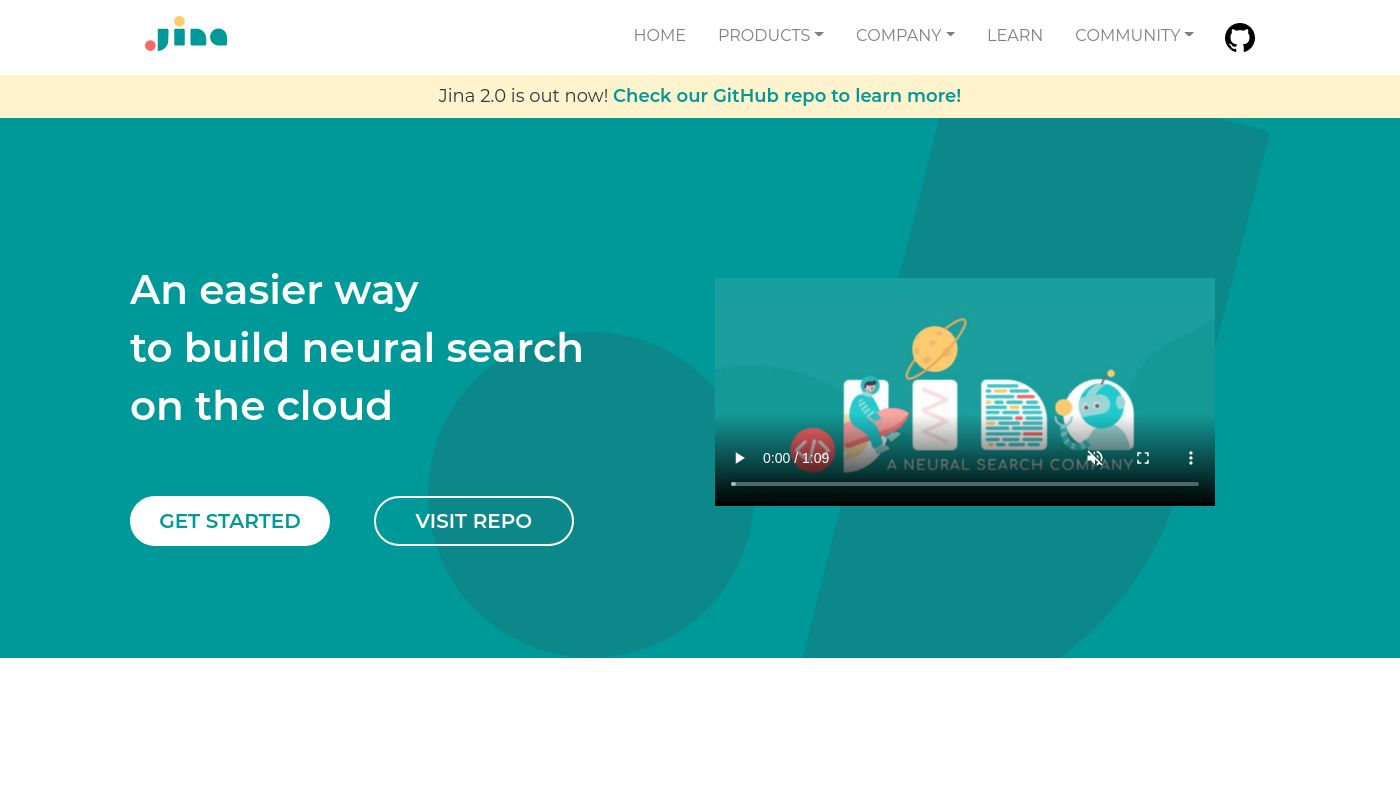Open 'Check our GitHub repo to learn more!' link
The width and height of the screenshot is (1400, 800).
[x=787, y=96]
